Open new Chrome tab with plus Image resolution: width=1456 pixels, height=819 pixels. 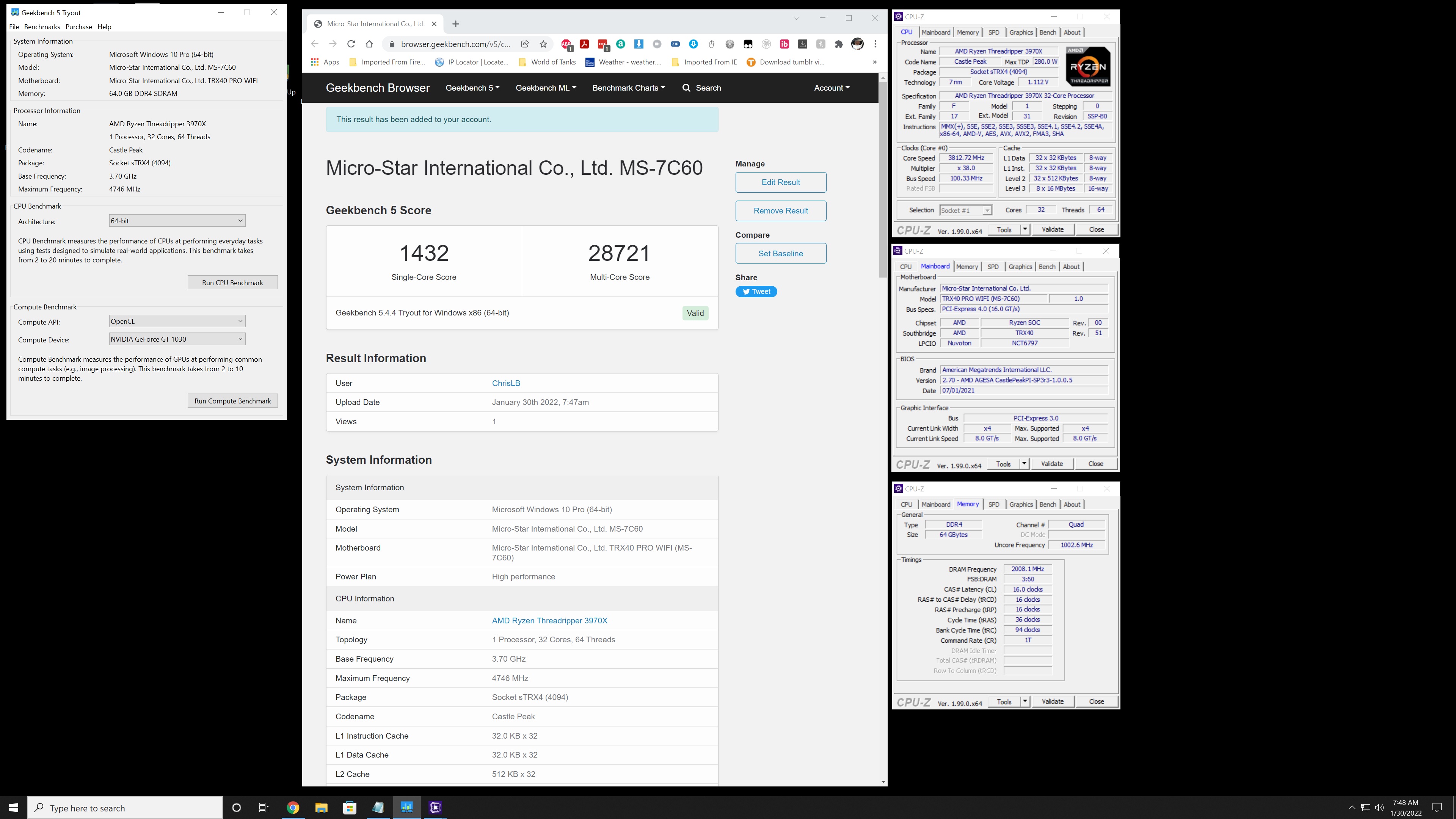455,24
